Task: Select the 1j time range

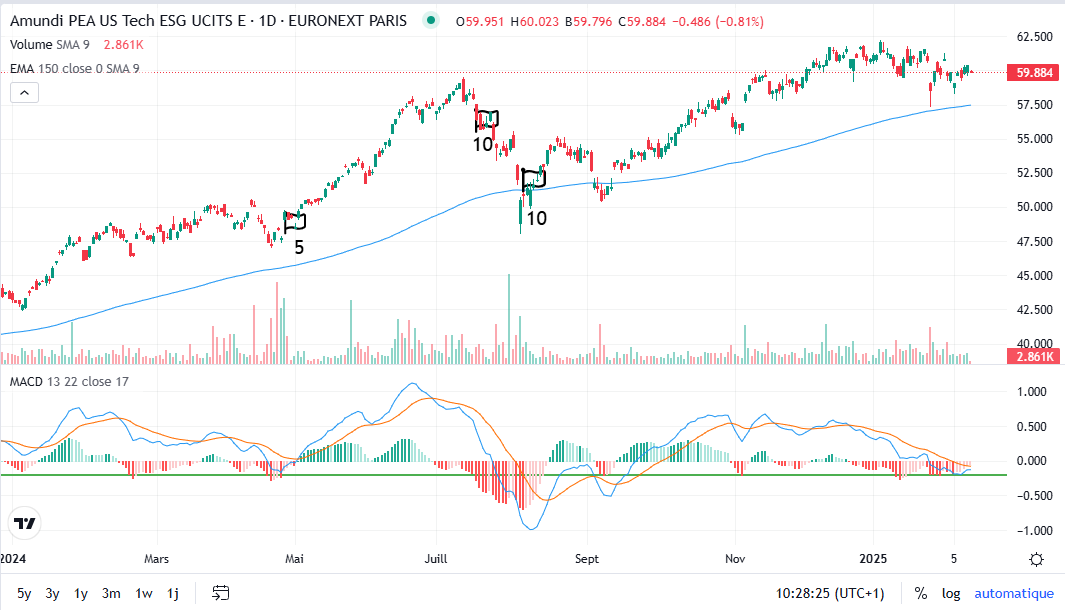Action: point(173,593)
